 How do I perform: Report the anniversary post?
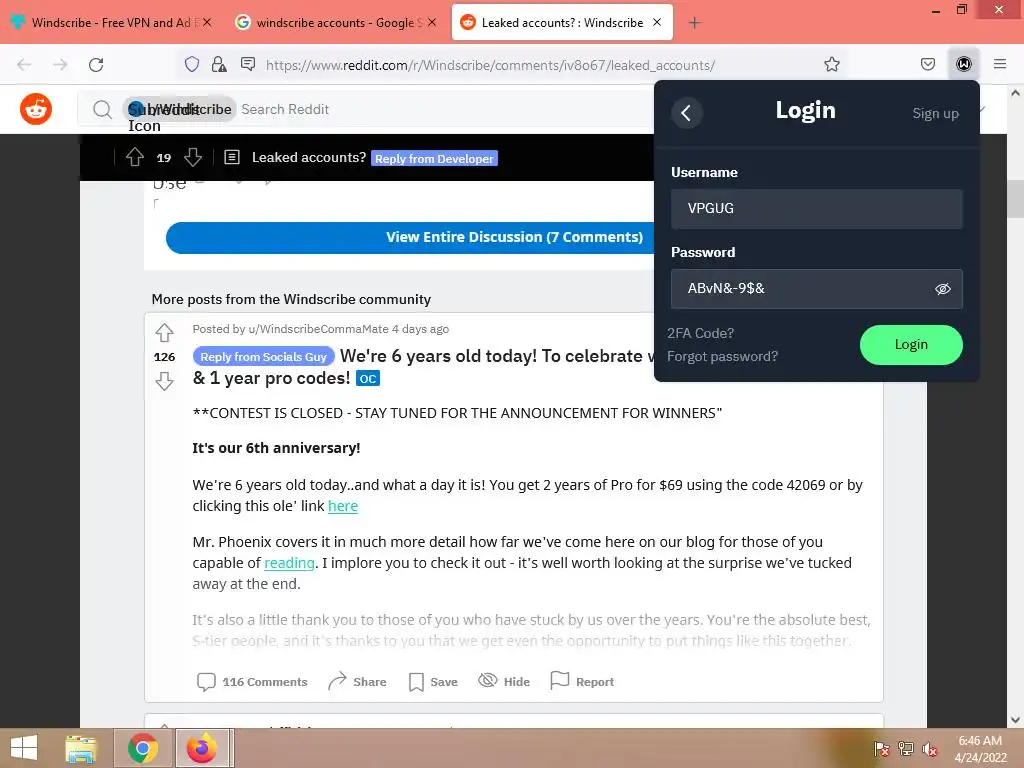tap(582, 682)
